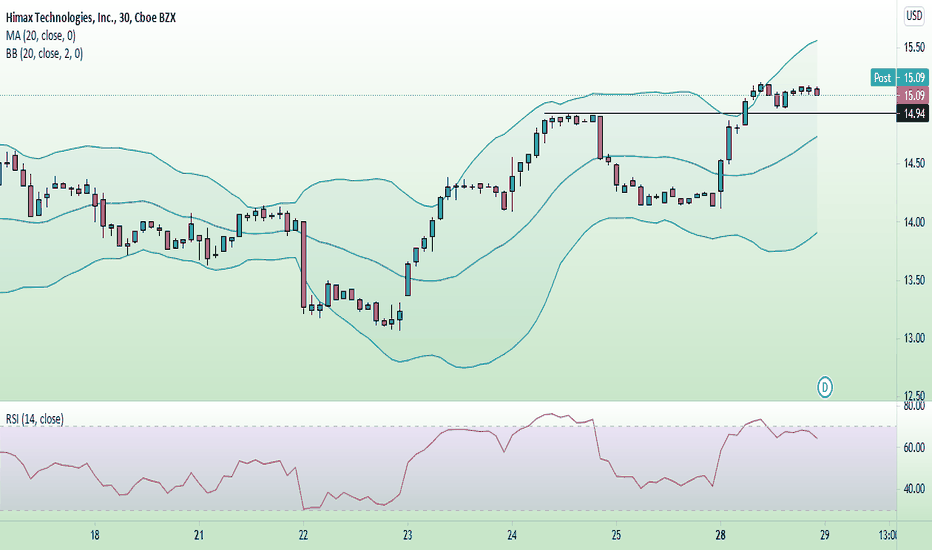
Task: Click the 15.50 price axis label
Action: click(x=914, y=47)
